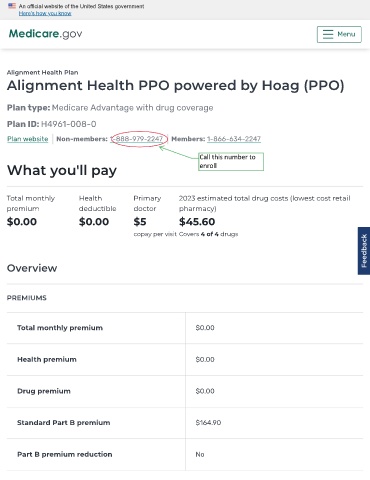
Task: Select the Drug premium row label
Action: (x=44, y=391)
